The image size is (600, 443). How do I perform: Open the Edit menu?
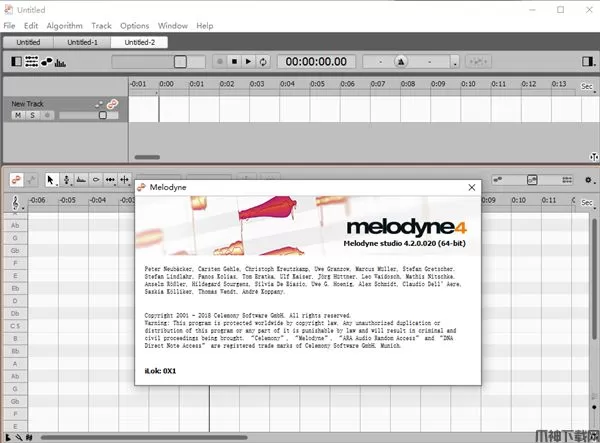pos(31,26)
